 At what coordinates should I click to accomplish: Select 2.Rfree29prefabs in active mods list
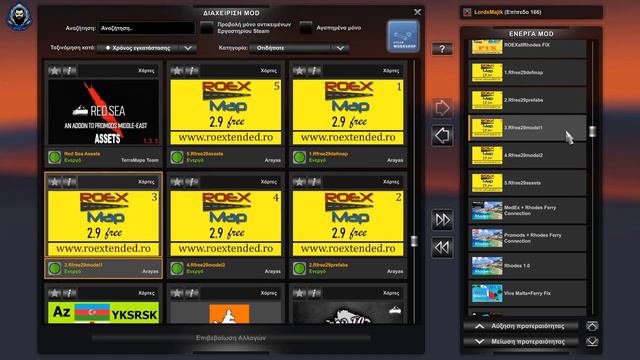click(x=527, y=100)
